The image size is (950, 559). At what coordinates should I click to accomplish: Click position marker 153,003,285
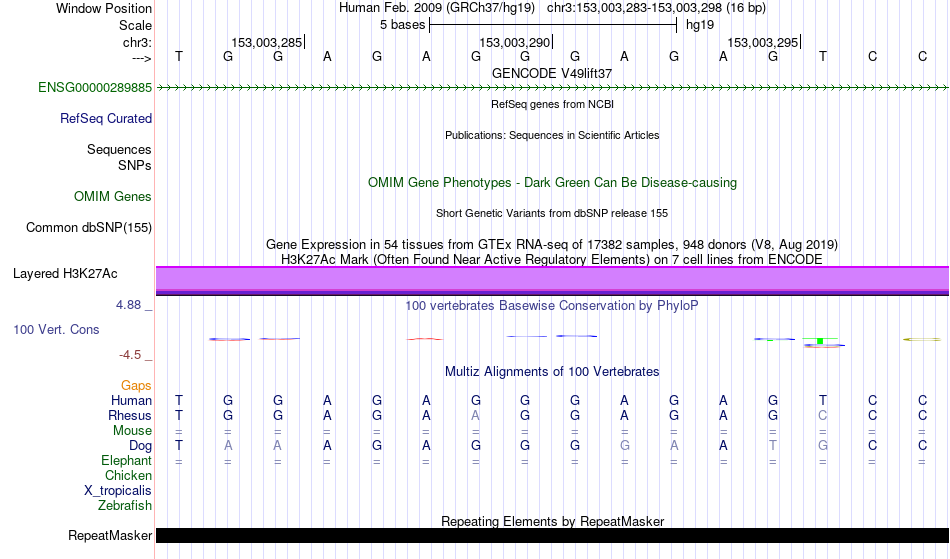[267, 42]
